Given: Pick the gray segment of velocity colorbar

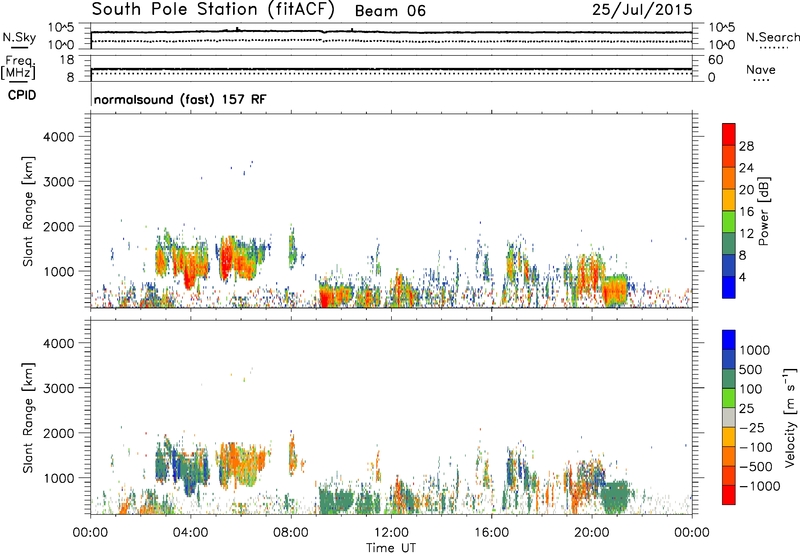Looking at the screenshot, I should tap(729, 418).
